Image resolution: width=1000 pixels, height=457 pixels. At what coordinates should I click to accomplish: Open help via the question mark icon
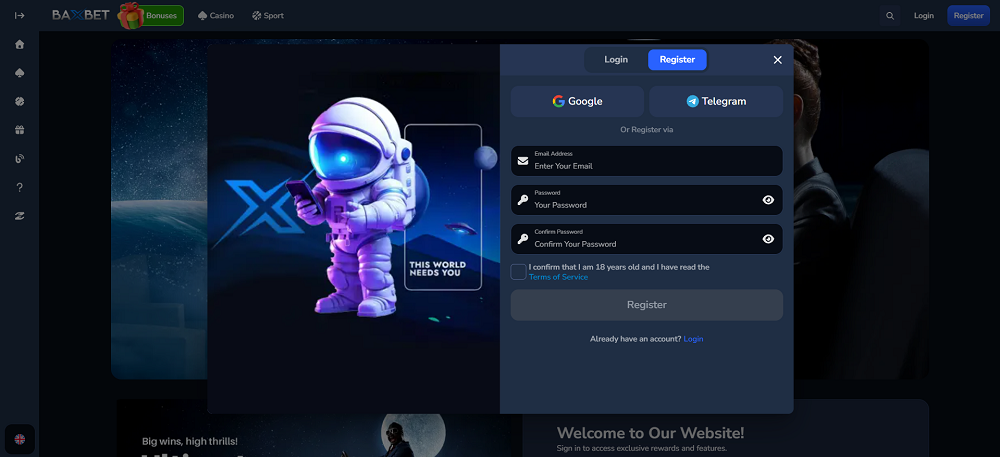click(x=19, y=187)
